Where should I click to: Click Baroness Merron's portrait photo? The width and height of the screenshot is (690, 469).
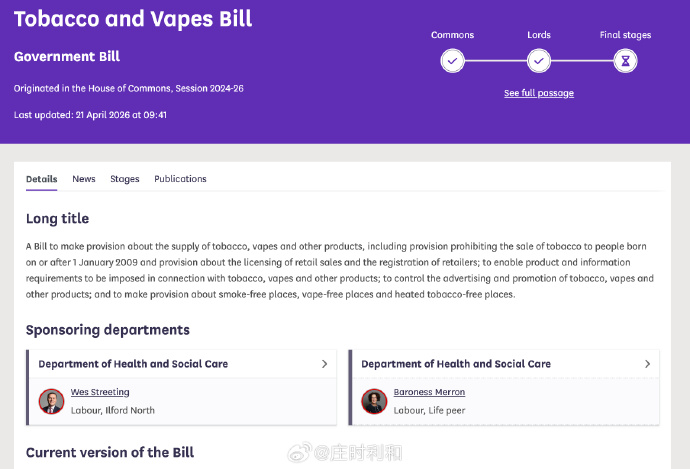coord(374,401)
